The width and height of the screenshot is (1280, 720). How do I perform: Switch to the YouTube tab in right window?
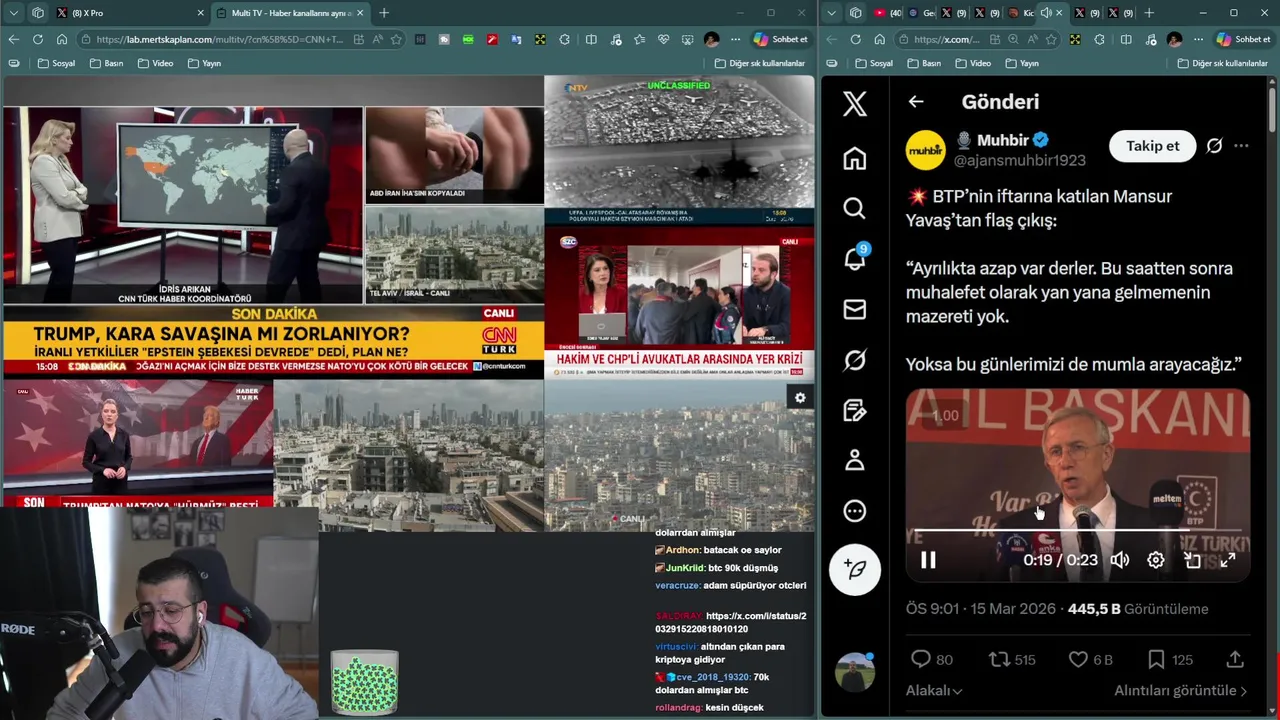coord(887,13)
